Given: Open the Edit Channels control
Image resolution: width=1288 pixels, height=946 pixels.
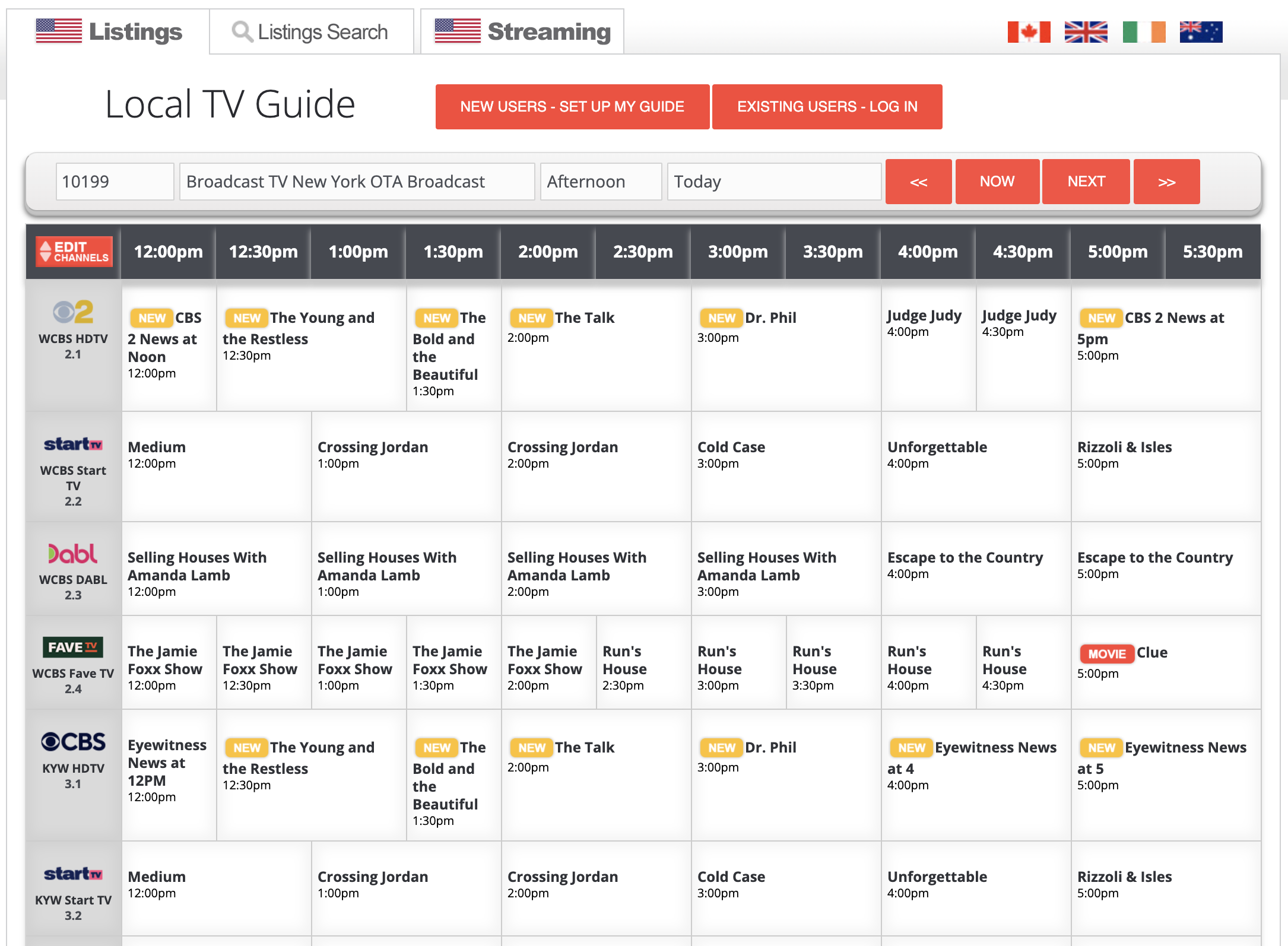Looking at the screenshot, I should coord(74,252).
